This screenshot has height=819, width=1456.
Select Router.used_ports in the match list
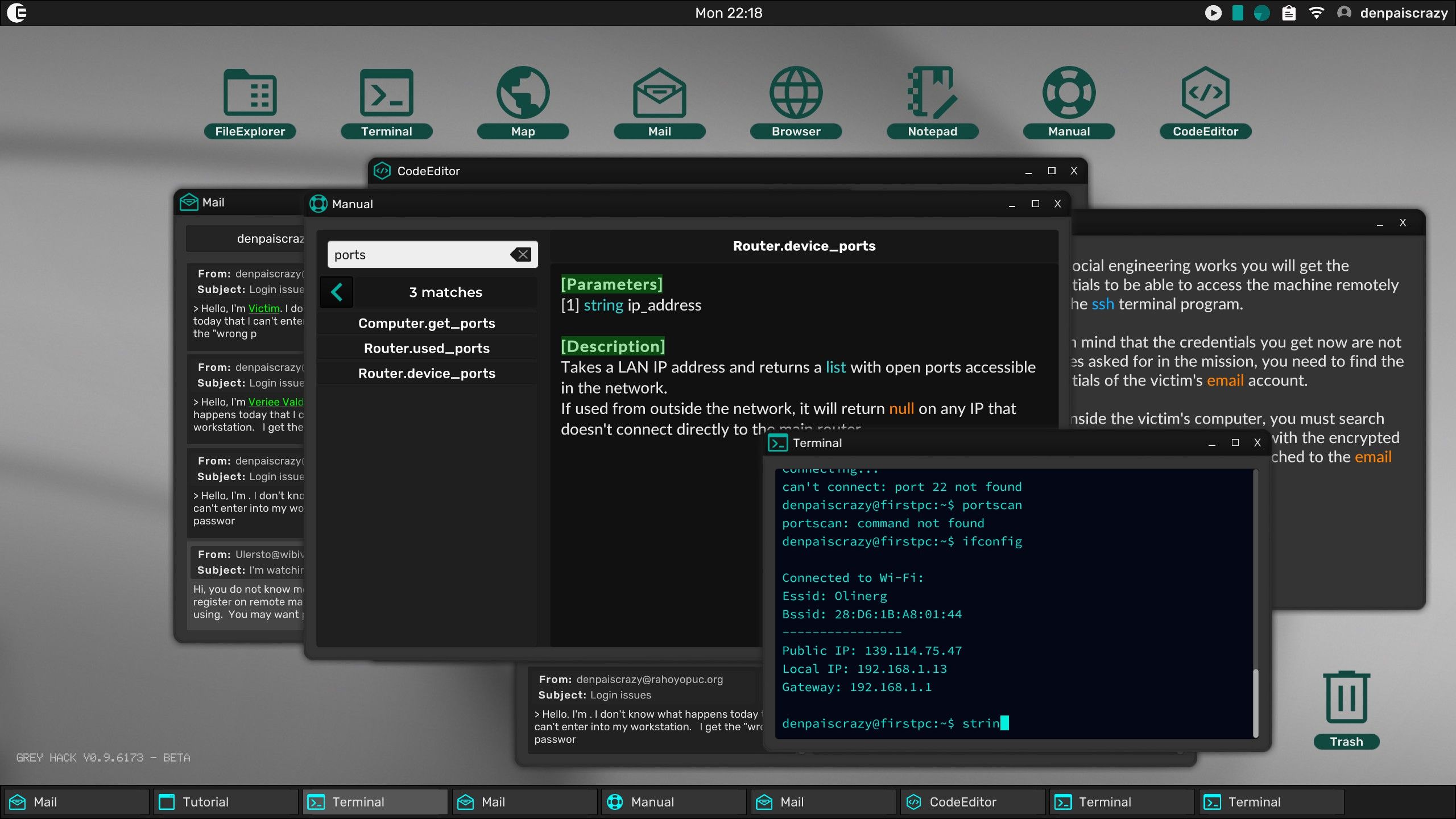tap(427, 348)
